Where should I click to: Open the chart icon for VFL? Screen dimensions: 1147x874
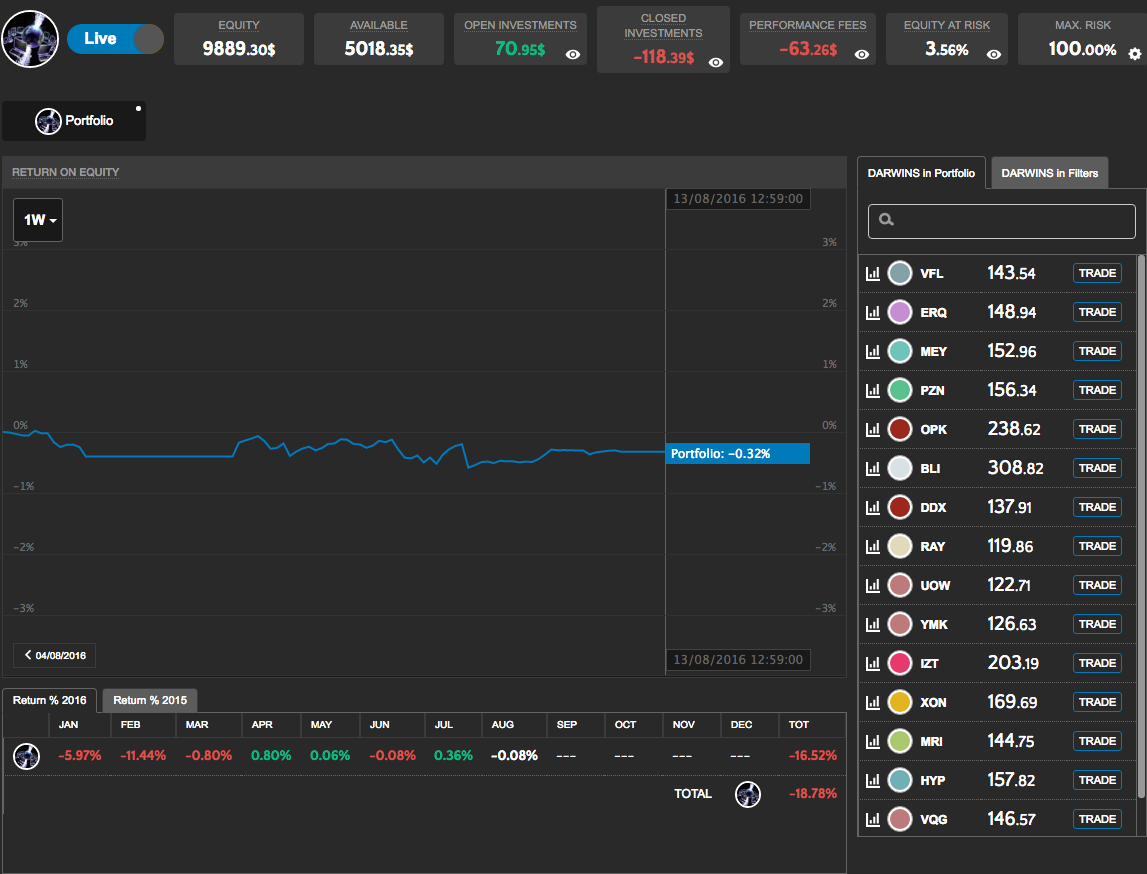click(x=872, y=273)
